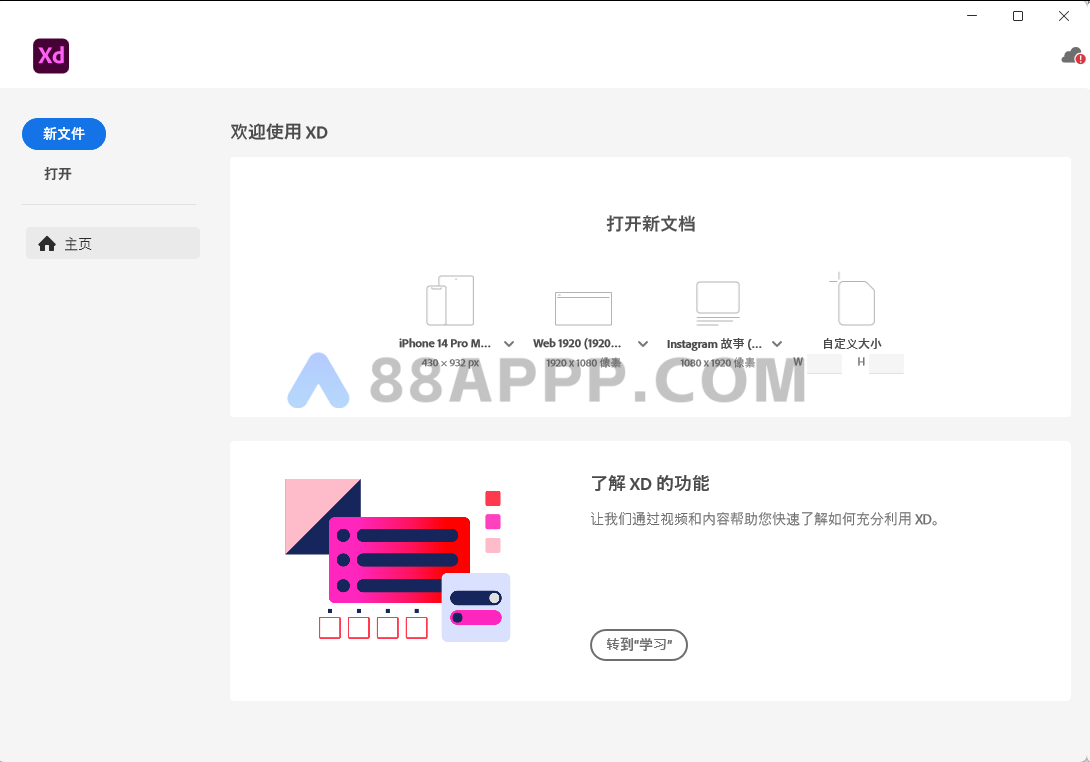Viewport: 1090px width, 762px height.
Task: Minimize the XD window
Action: pos(972,16)
